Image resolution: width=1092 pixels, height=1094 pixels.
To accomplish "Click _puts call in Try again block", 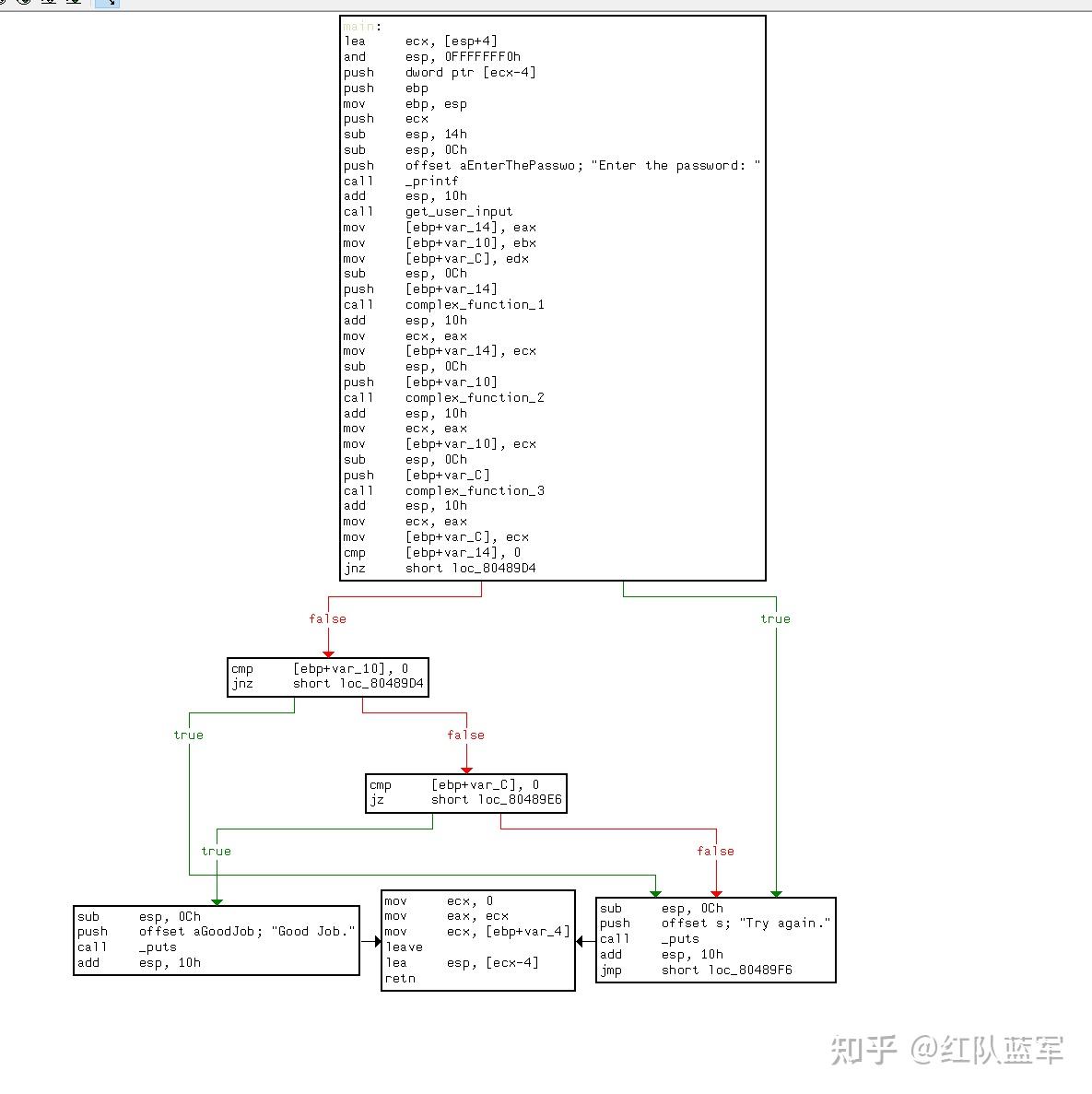I will pyautogui.click(x=680, y=939).
